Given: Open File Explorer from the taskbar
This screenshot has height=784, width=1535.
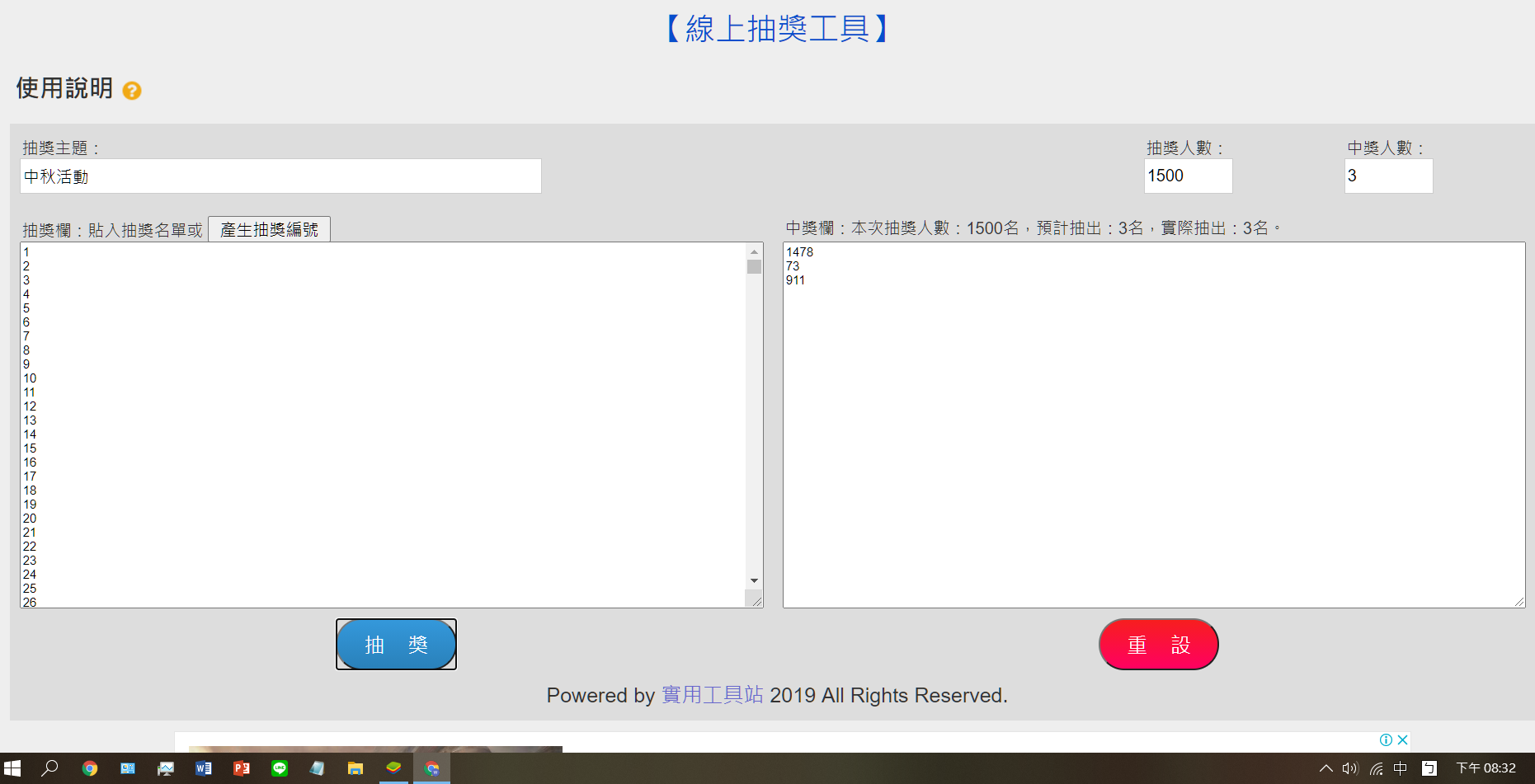Looking at the screenshot, I should [355, 768].
